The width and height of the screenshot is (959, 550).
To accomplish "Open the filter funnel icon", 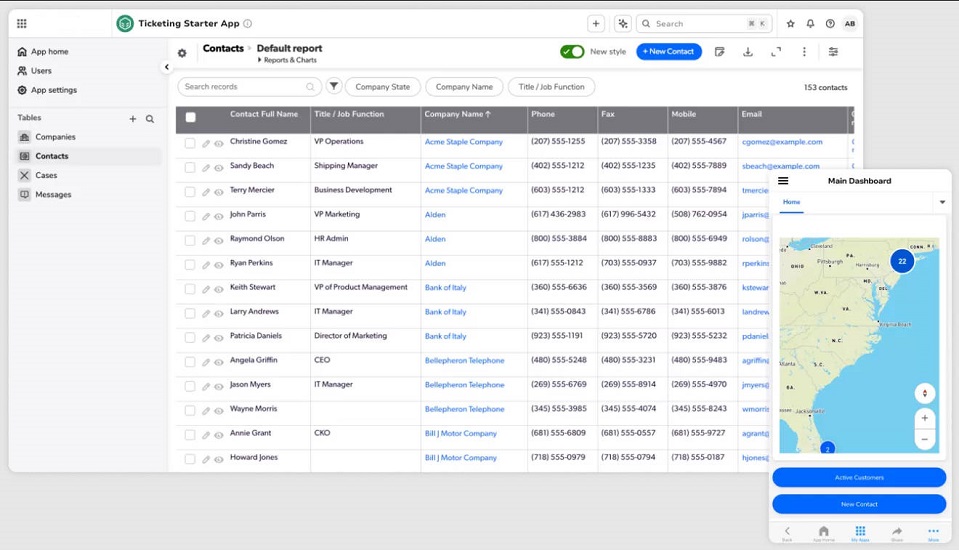I will click(x=334, y=87).
